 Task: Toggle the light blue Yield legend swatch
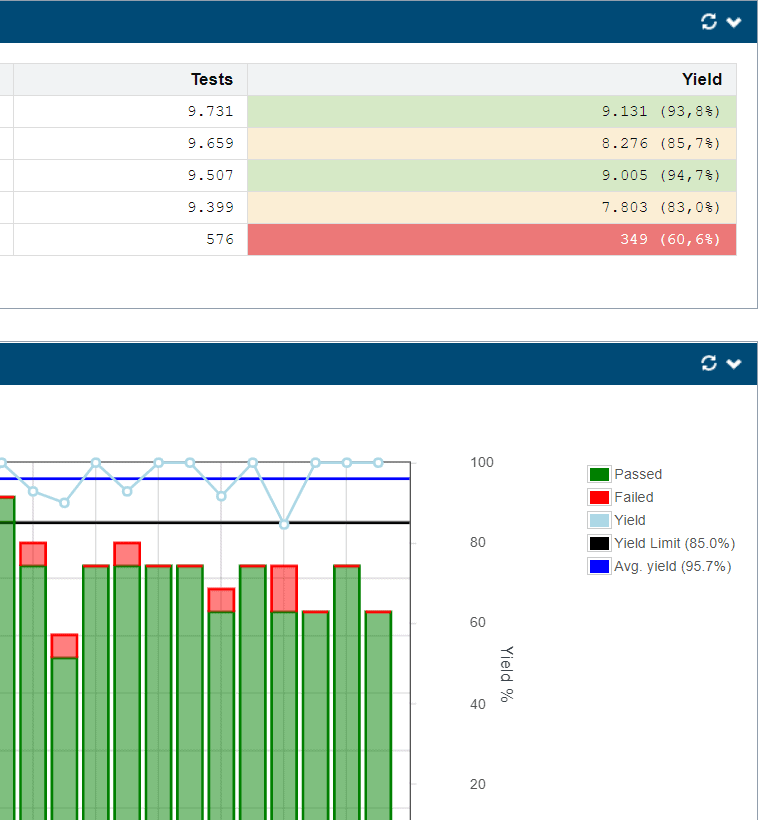pyautogui.click(x=599, y=521)
